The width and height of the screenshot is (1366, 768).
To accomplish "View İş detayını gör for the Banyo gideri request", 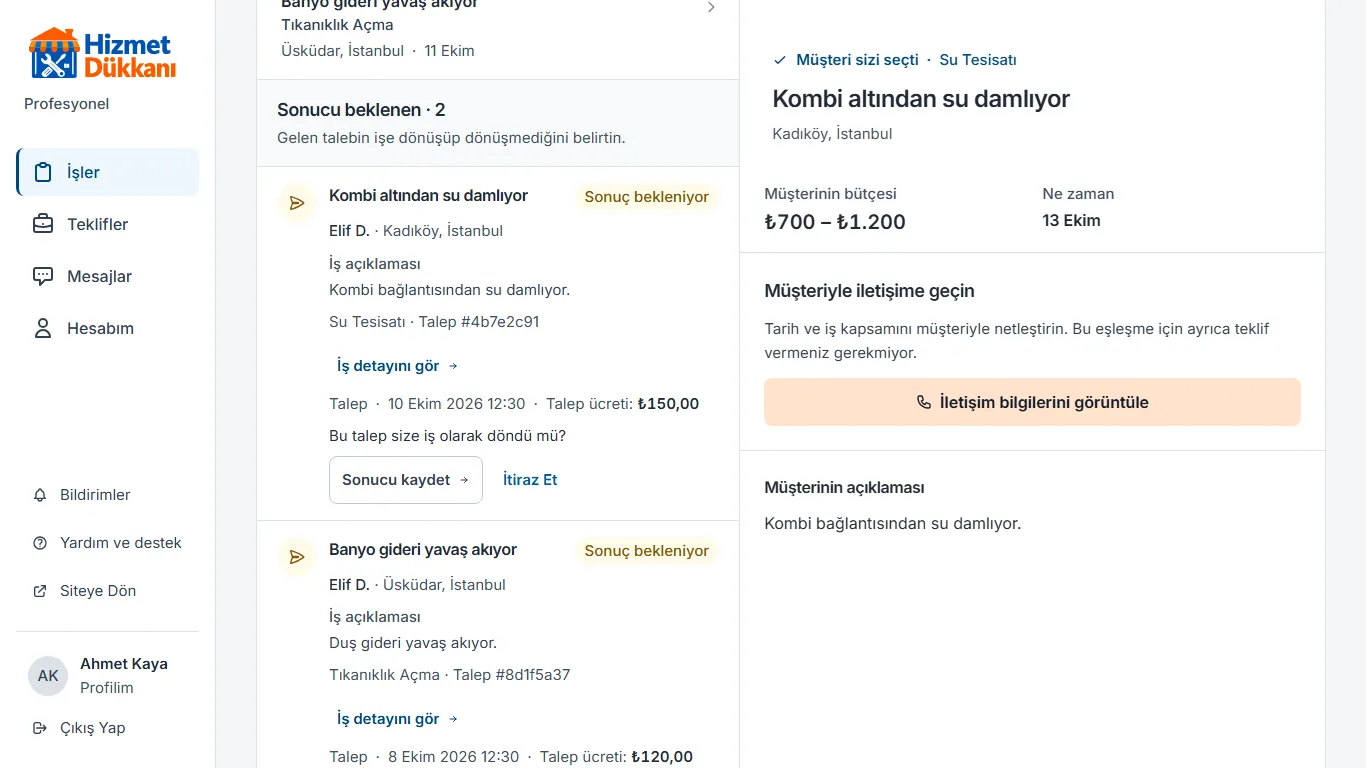I will pos(398,719).
